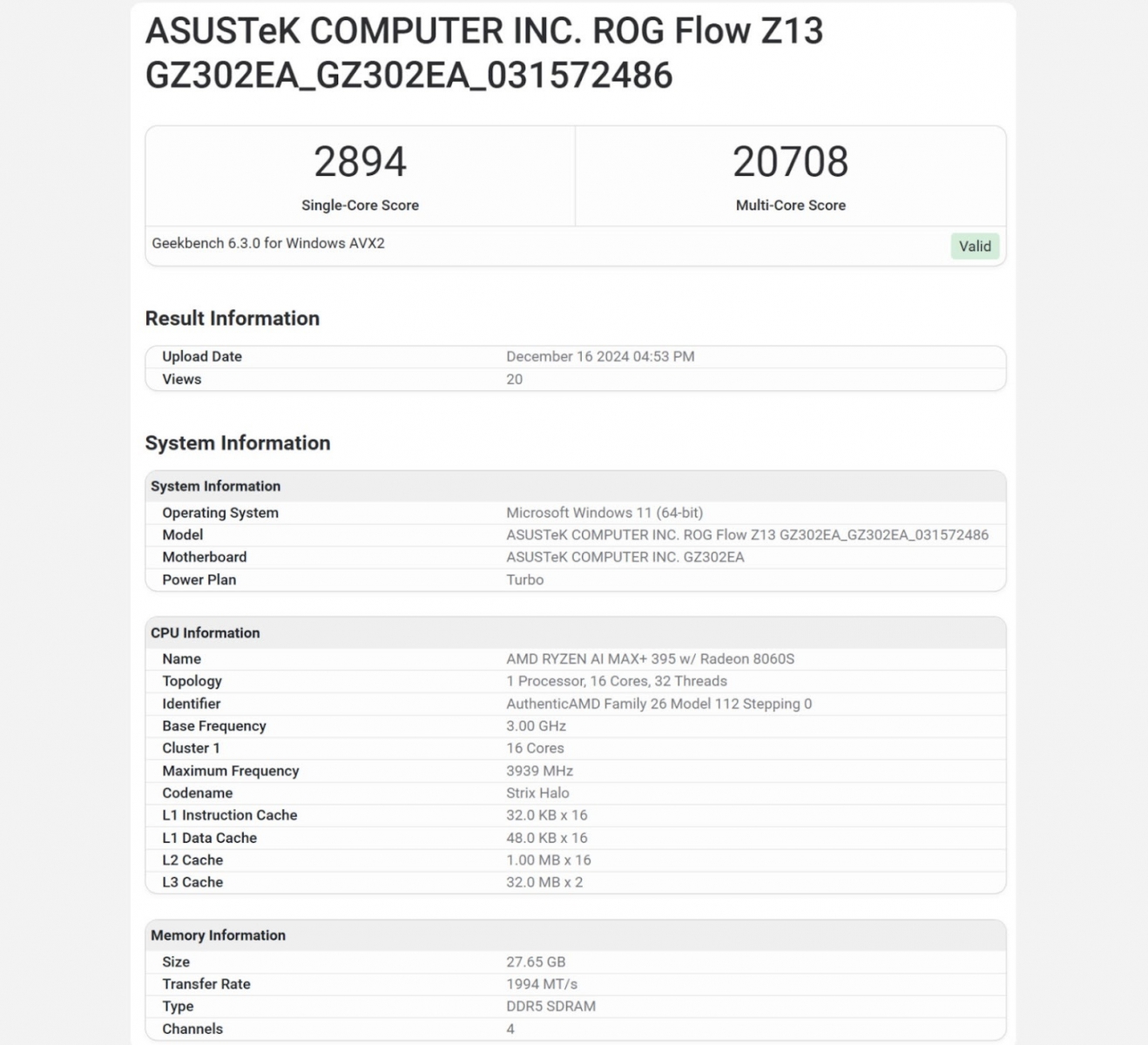1148x1045 pixels.
Task: Select the multi-core score 20708
Action: [x=790, y=162]
